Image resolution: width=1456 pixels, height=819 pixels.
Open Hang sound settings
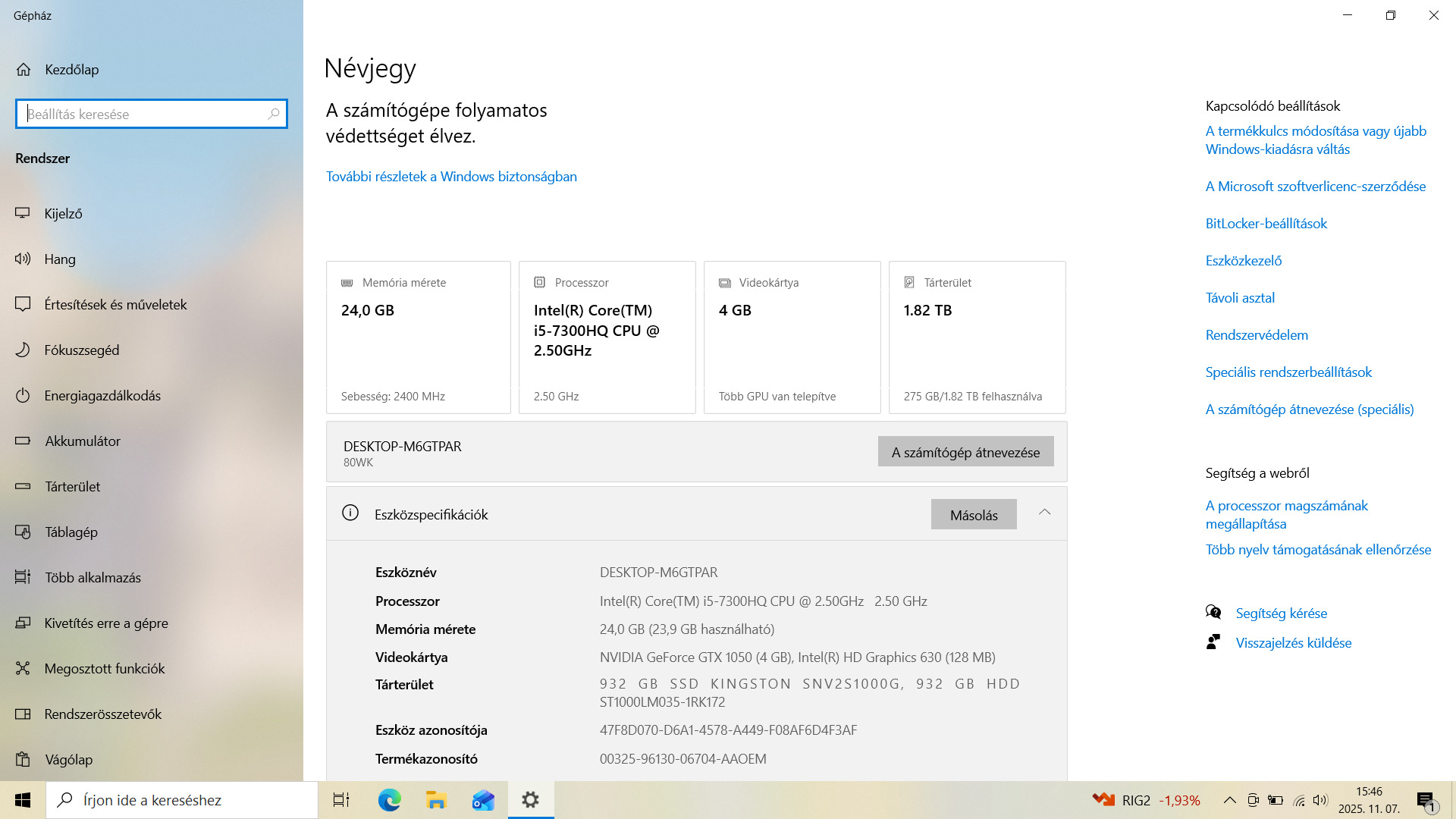tap(59, 259)
